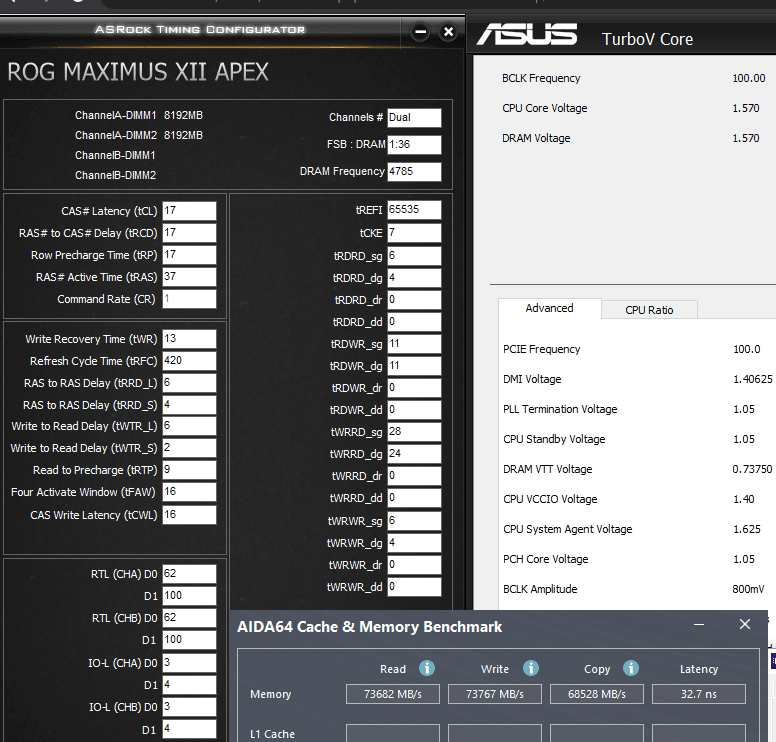Click the Refresh Cycle Time (tRFC) field
The width and height of the screenshot is (776, 742).
point(190,361)
